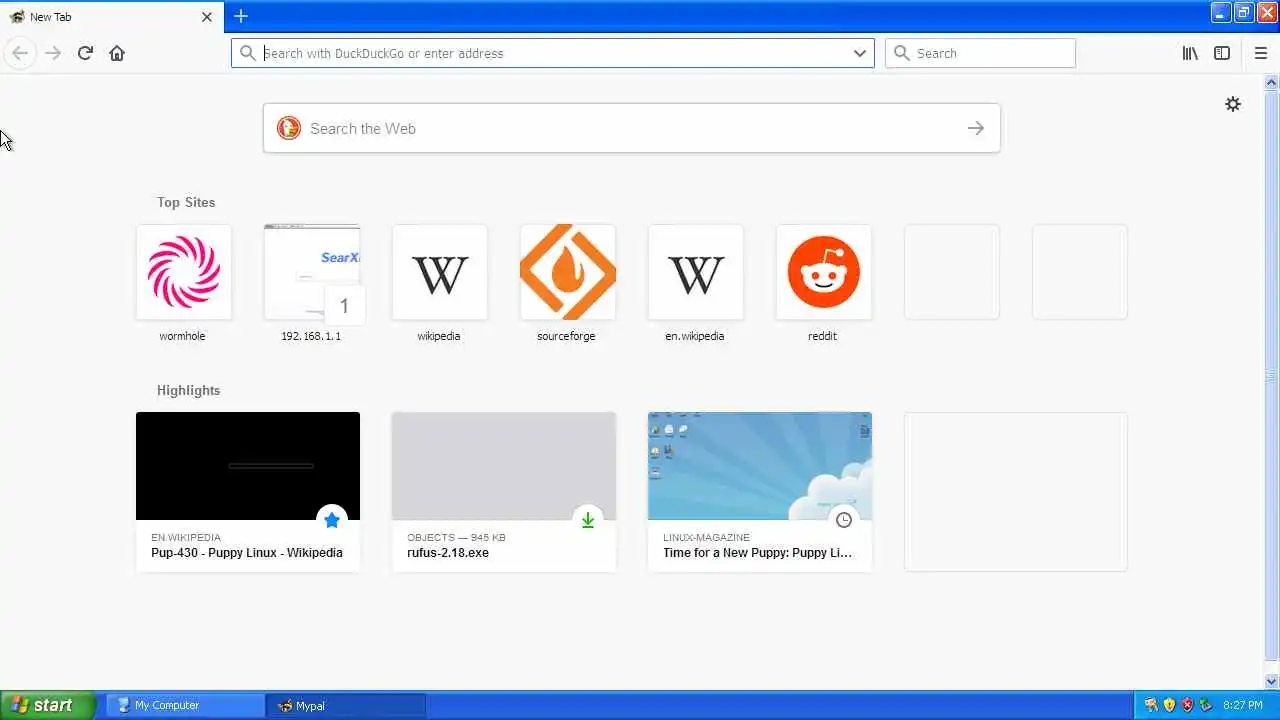Go back to the previous page
This screenshot has height=720, width=1280.
(20, 53)
